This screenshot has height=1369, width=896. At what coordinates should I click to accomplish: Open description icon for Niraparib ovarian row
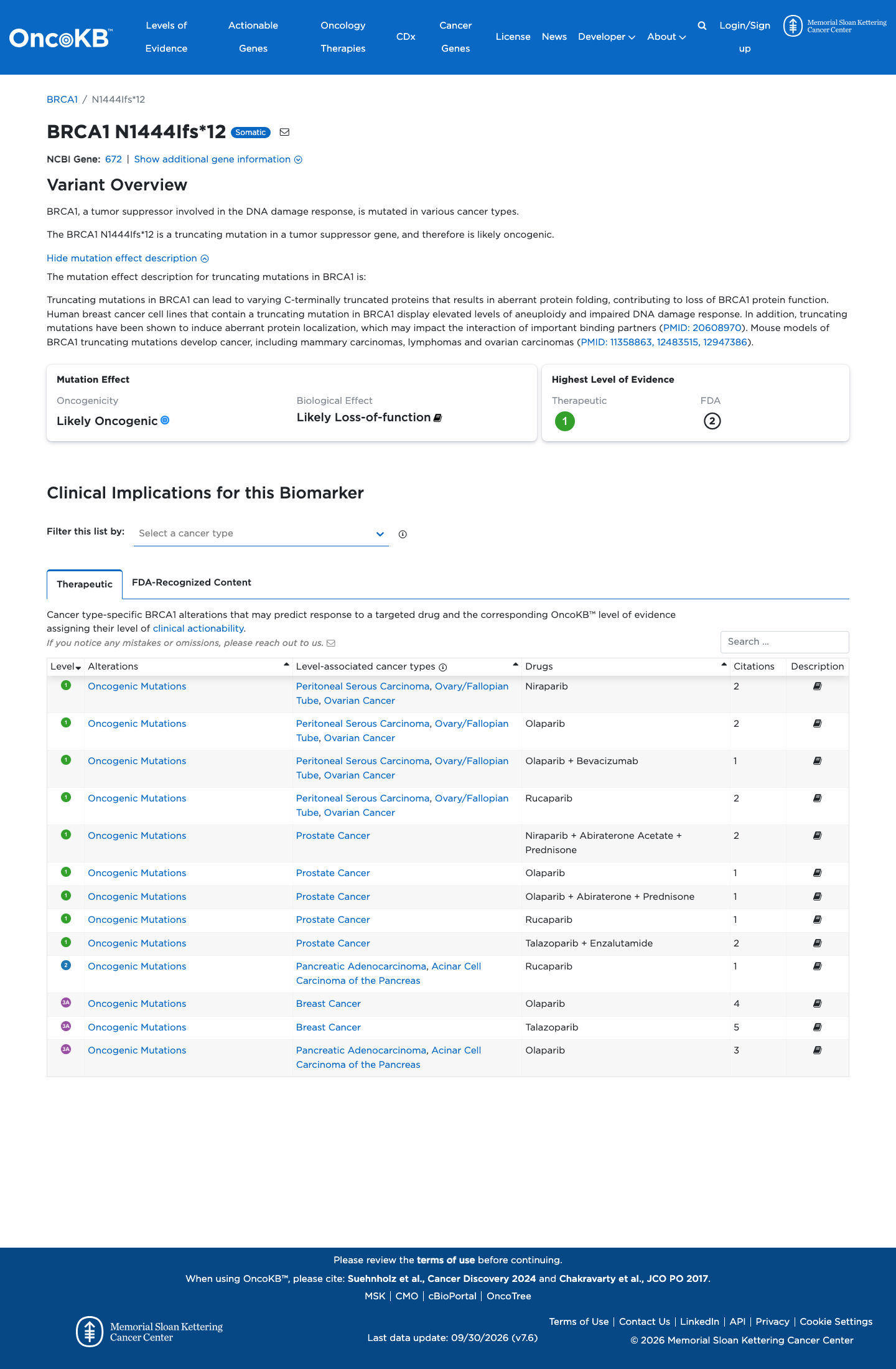point(818,686)
